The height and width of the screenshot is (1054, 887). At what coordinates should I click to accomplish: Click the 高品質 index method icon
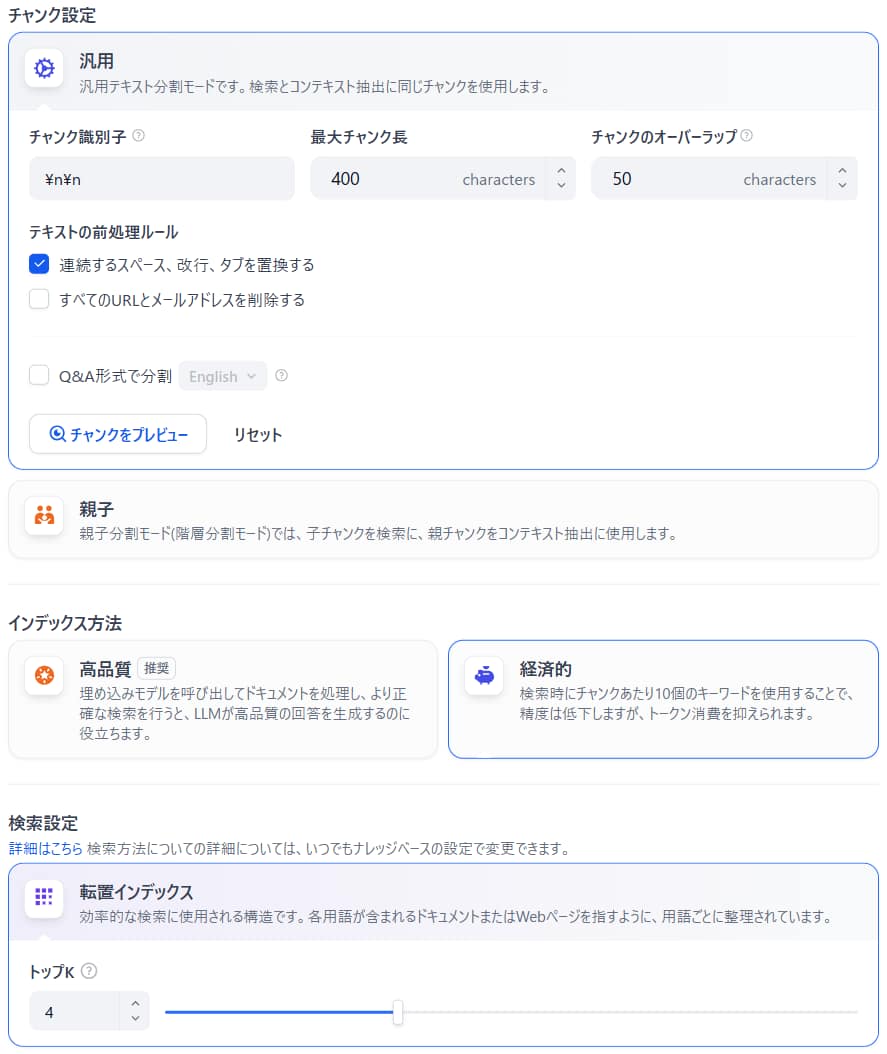pos(43,675)
